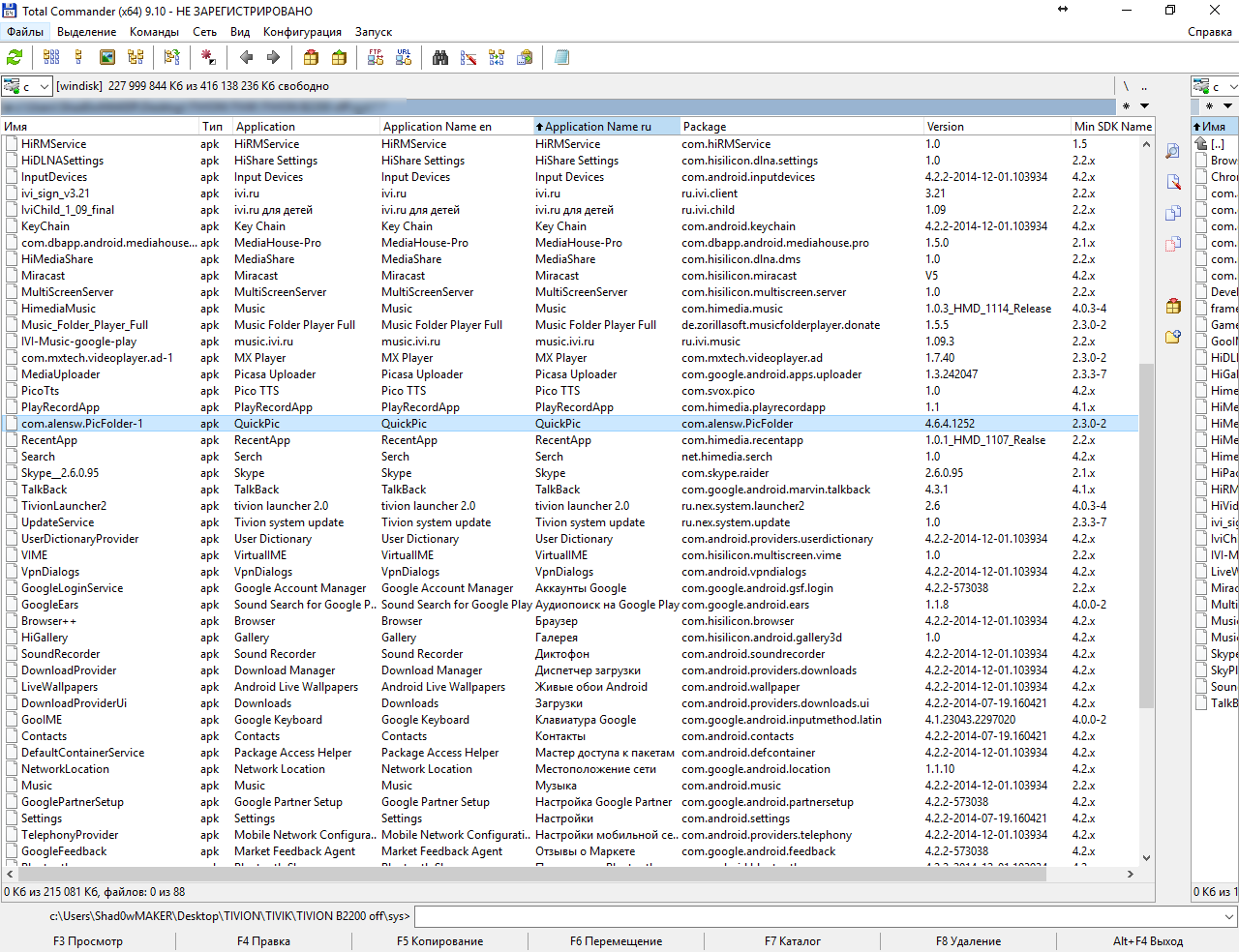Screen dimensions: 1239x952
Task: Open the new URL connection icon
Action: pyautogui.click(x=404, y=58)
